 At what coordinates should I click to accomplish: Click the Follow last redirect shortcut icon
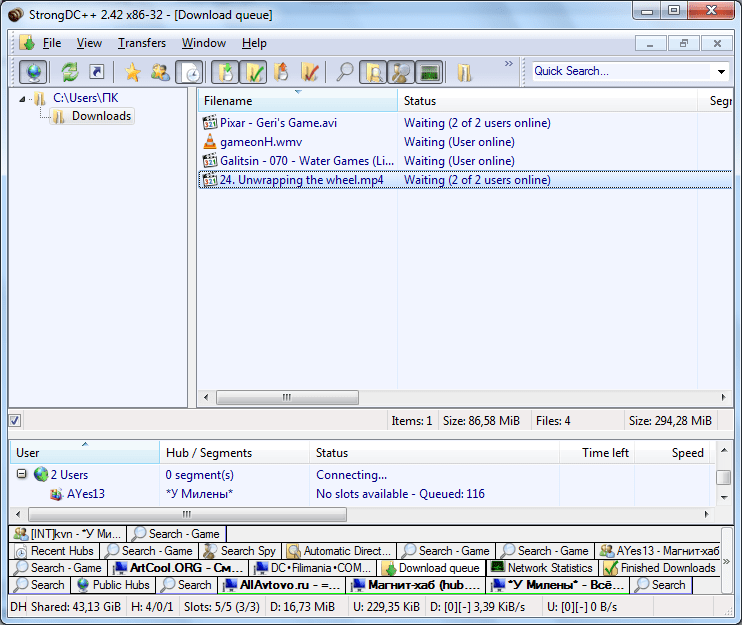click(x=97, y=72)
